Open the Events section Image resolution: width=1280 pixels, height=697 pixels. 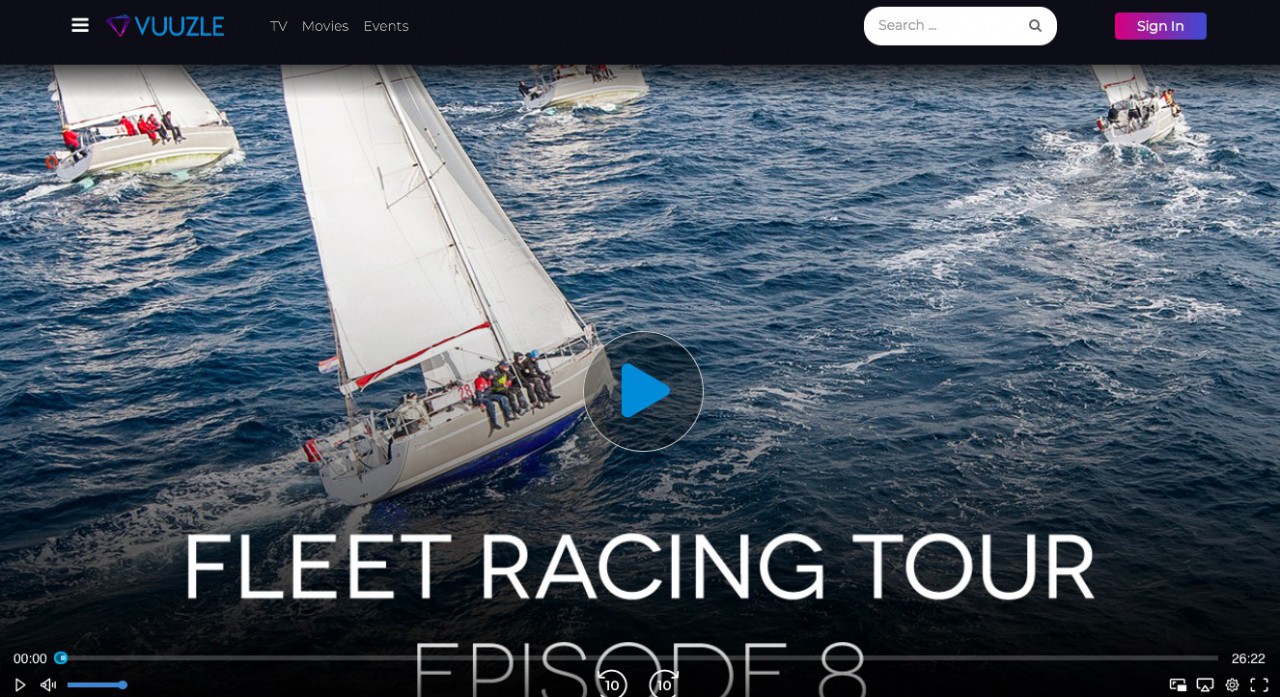click(x=386, y=26)
